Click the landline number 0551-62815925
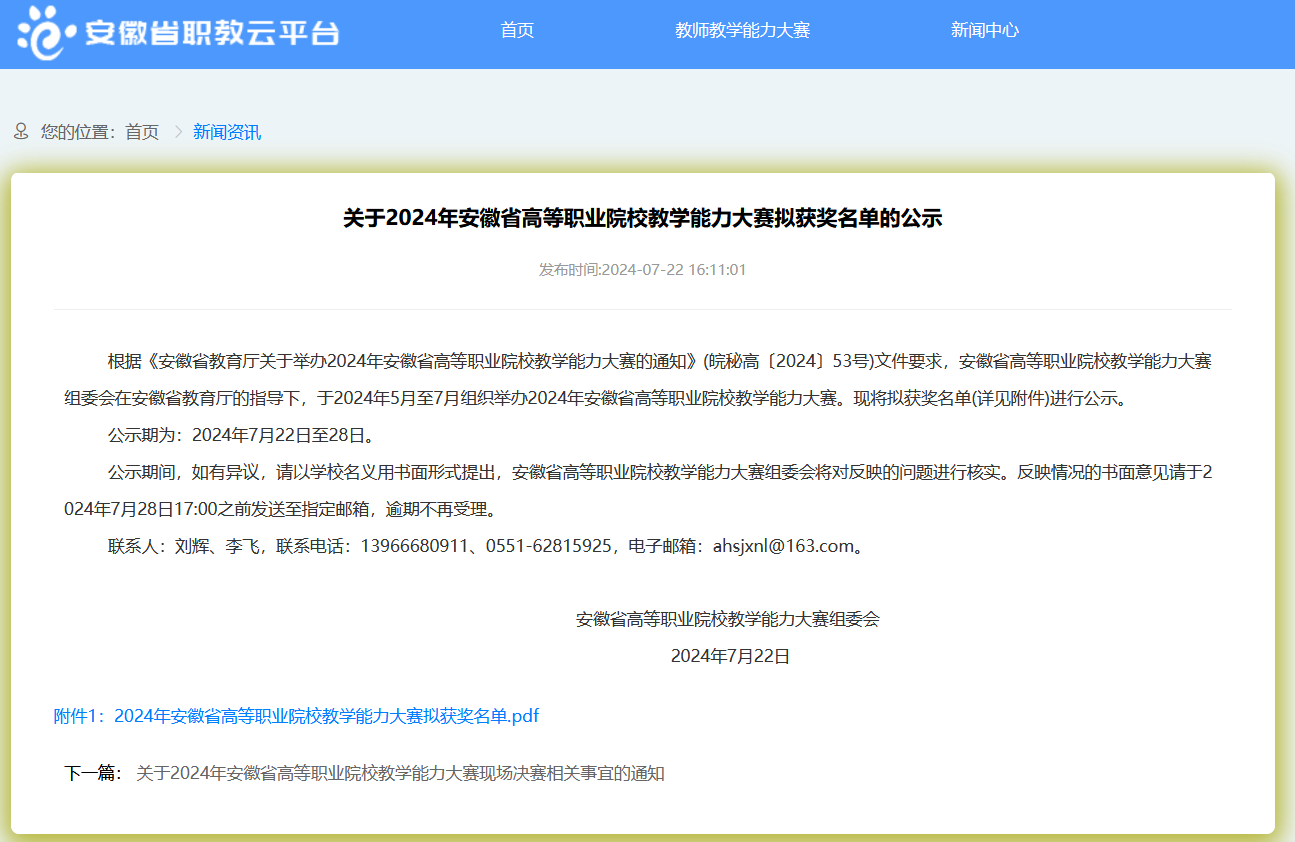This screenshot has height=842, width=1295. [x=548, y=546]
